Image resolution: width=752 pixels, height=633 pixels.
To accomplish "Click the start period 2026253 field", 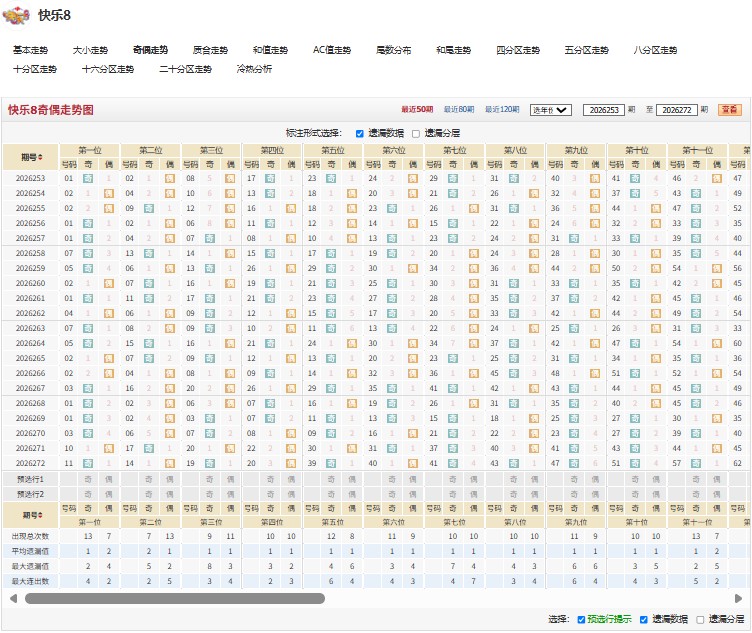I will tap(604, 110).
